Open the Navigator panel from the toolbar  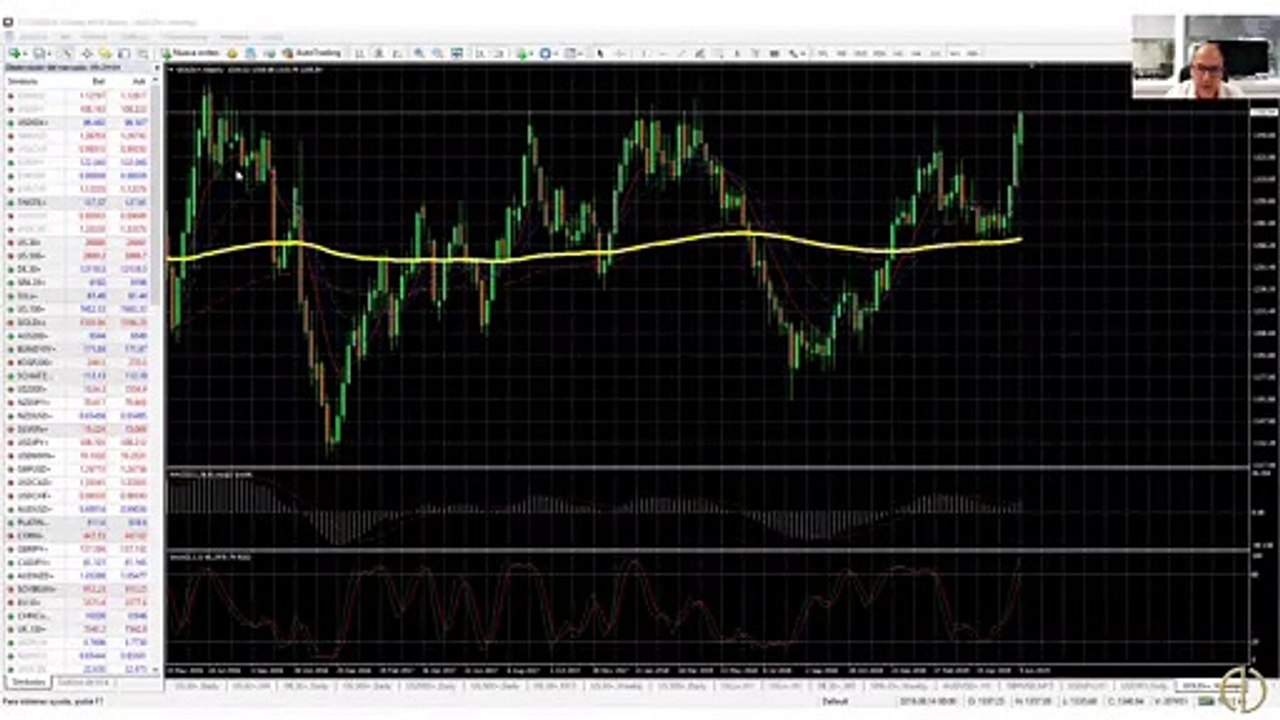(x=103, y=53)
